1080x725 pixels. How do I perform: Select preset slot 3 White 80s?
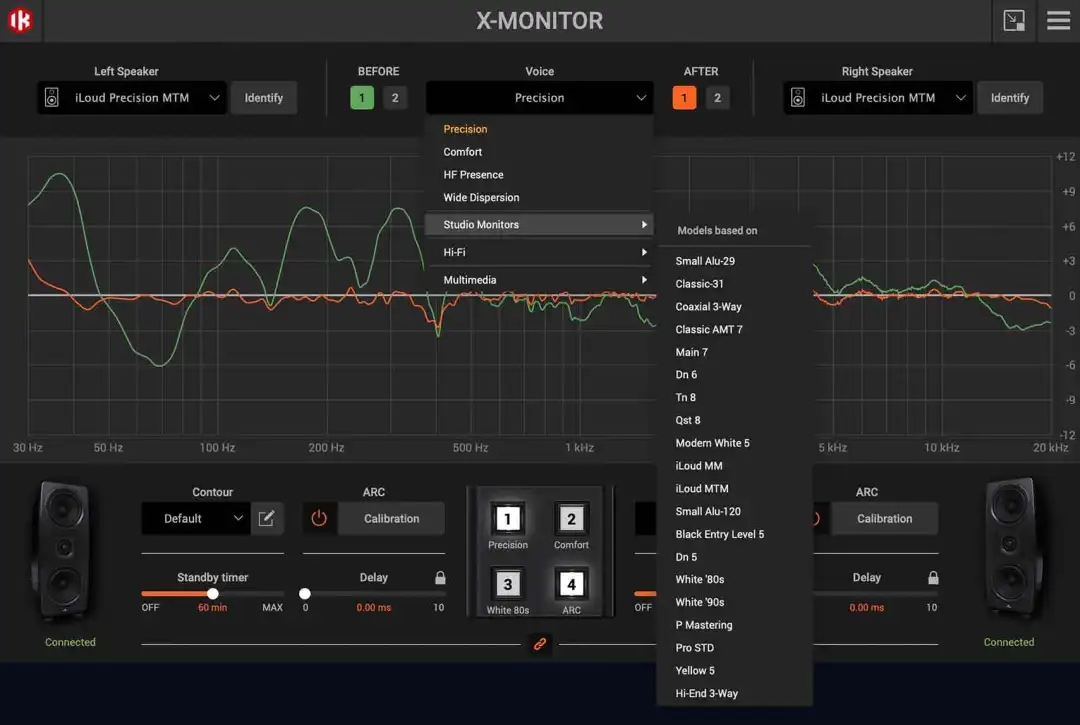(x=508, y=584)
